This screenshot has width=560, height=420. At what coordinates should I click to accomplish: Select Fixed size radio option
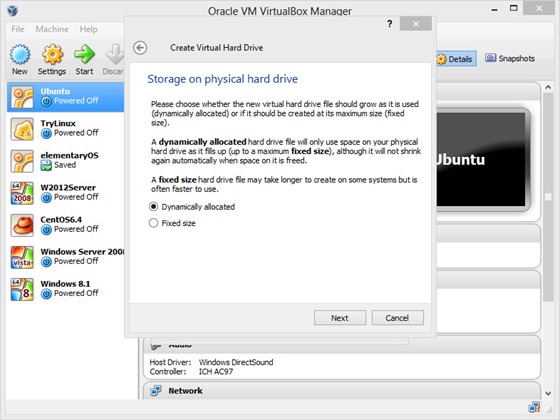point(153,223)
